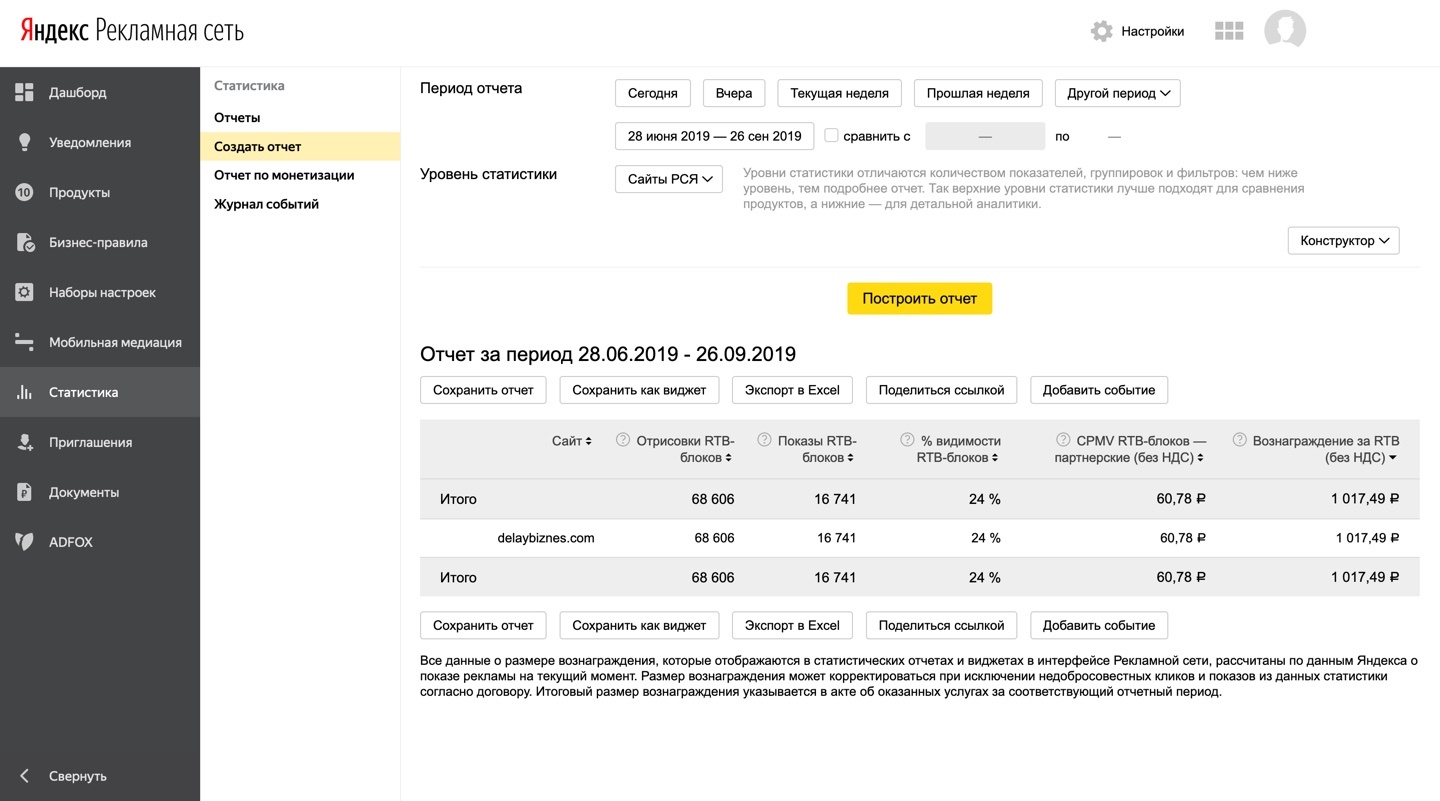Open Отчеты in the Statistics submenu
Image resolution: width=1440 pixels, height=801 pixels.
point(237,118)
